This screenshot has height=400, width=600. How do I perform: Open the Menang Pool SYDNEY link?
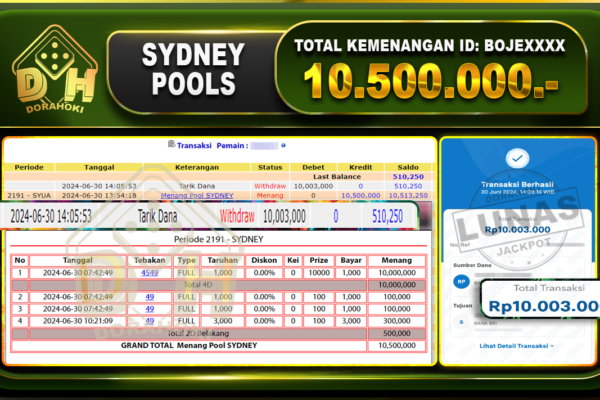pyautogui.click(x=197, y=195)
